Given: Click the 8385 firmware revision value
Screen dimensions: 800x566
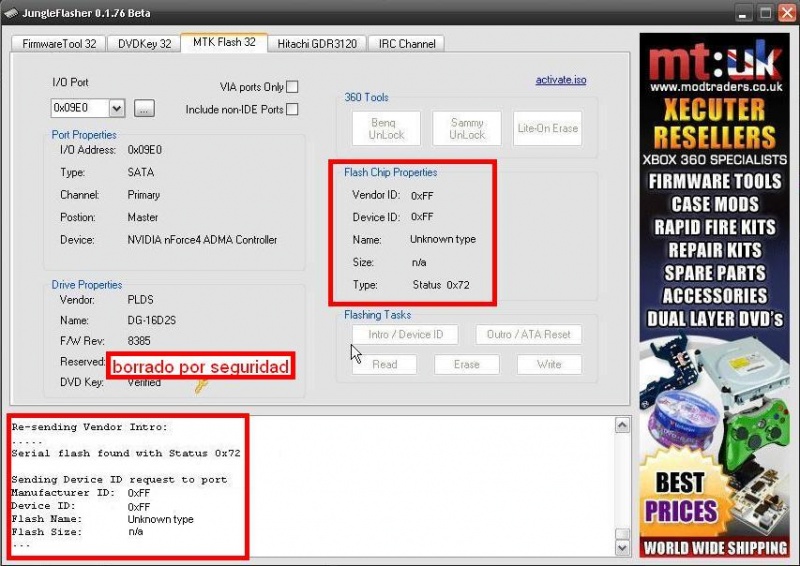Looking at the screenshot, I should tap(139, 341).
